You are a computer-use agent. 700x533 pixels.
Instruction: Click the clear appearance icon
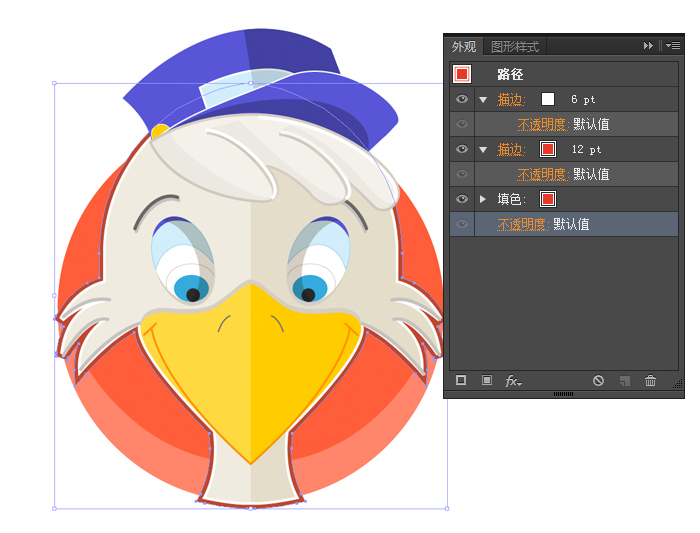(x=598, y=381)
